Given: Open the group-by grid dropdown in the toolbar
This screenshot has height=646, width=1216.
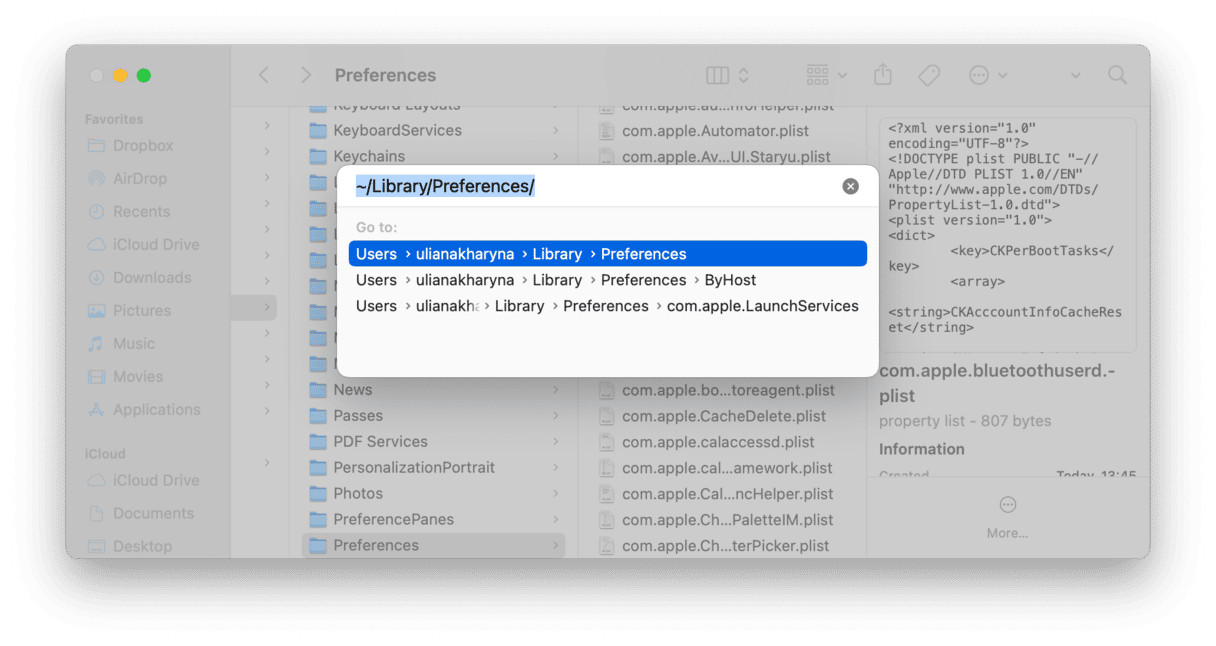Looking at the screenshot, I should pos(826,75).
